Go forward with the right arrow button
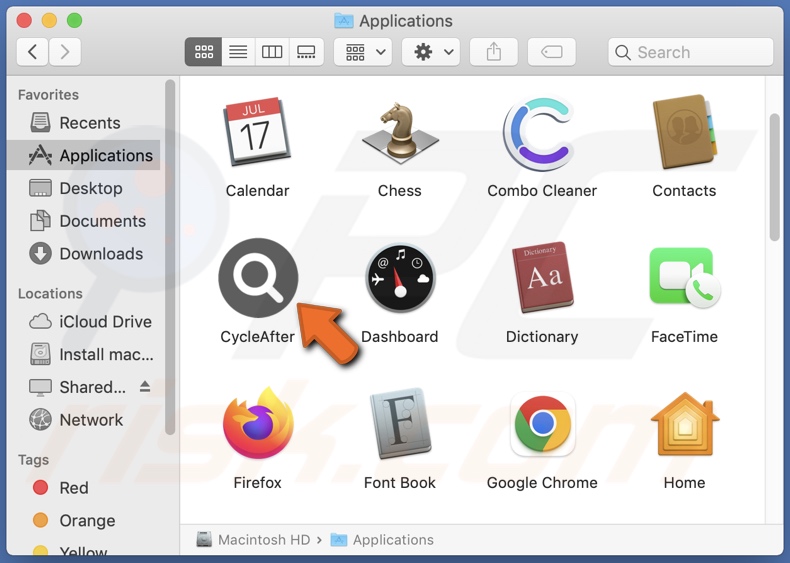 (x=65, y=52)
